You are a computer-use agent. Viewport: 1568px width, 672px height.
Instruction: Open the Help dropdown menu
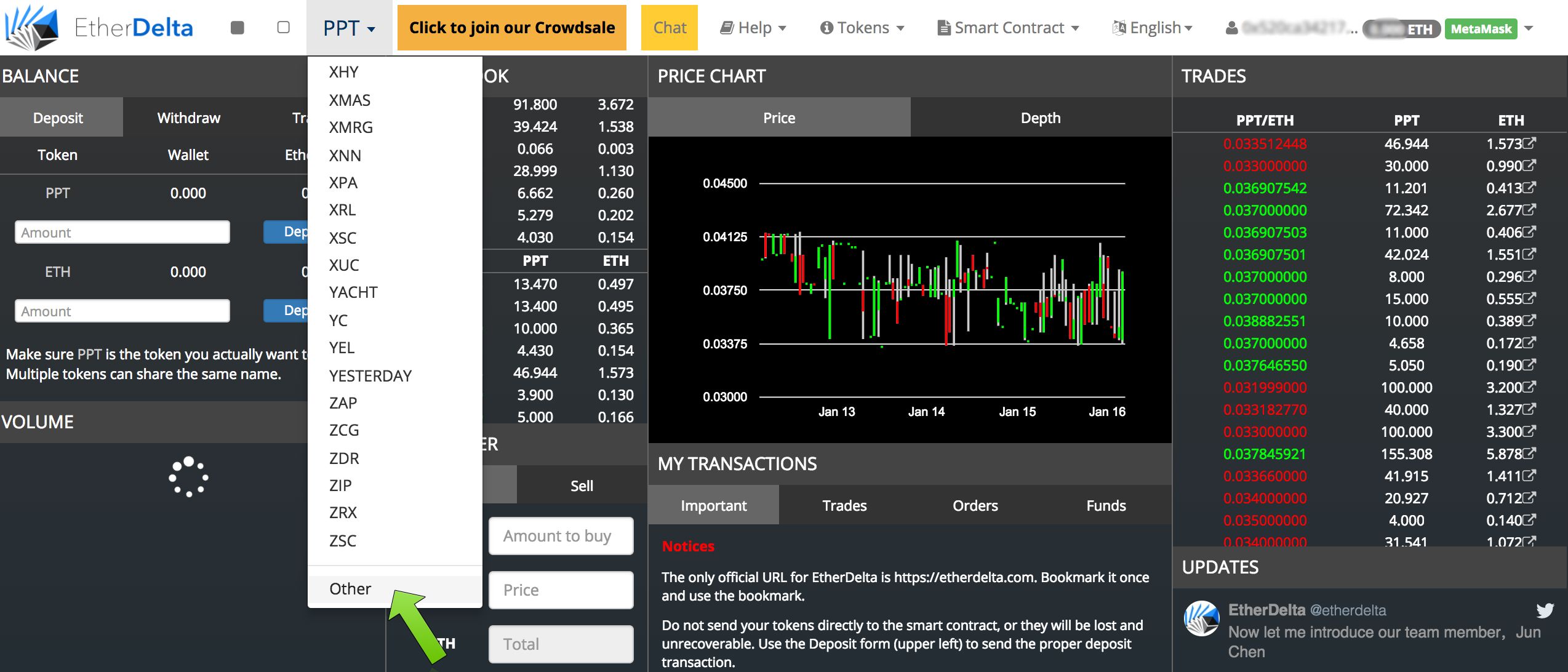pyautogui.click(x=753, y=28)
